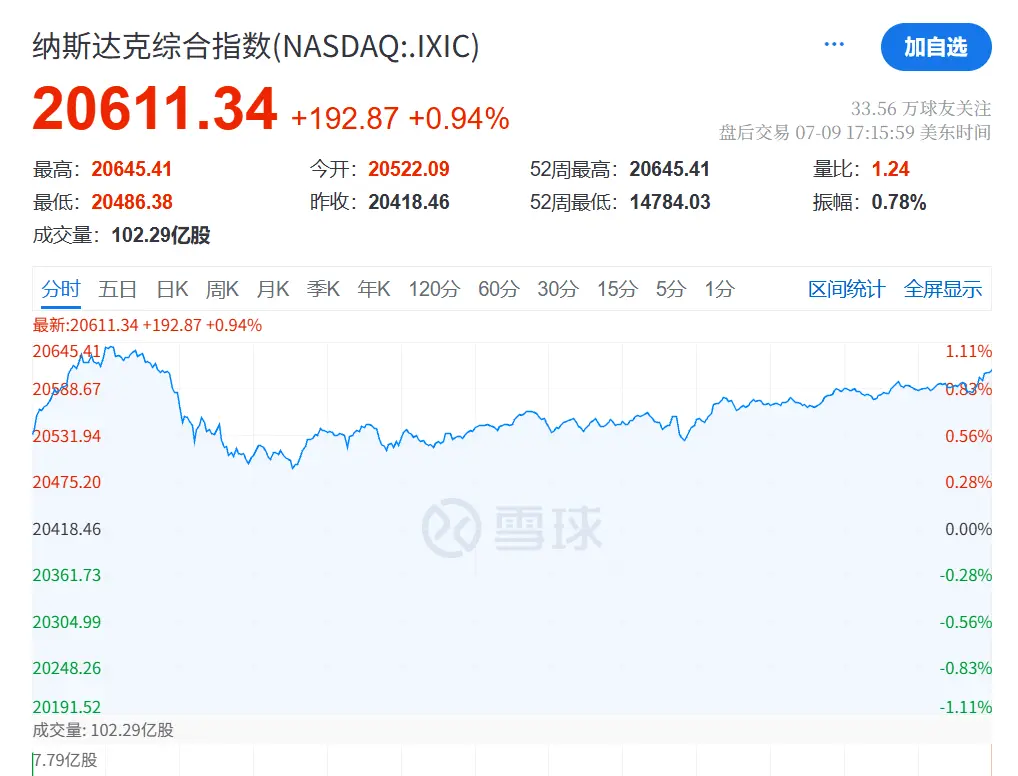Click the 最低 value 20486.38
Viewport: 1018px width, 776px height.
132,202
